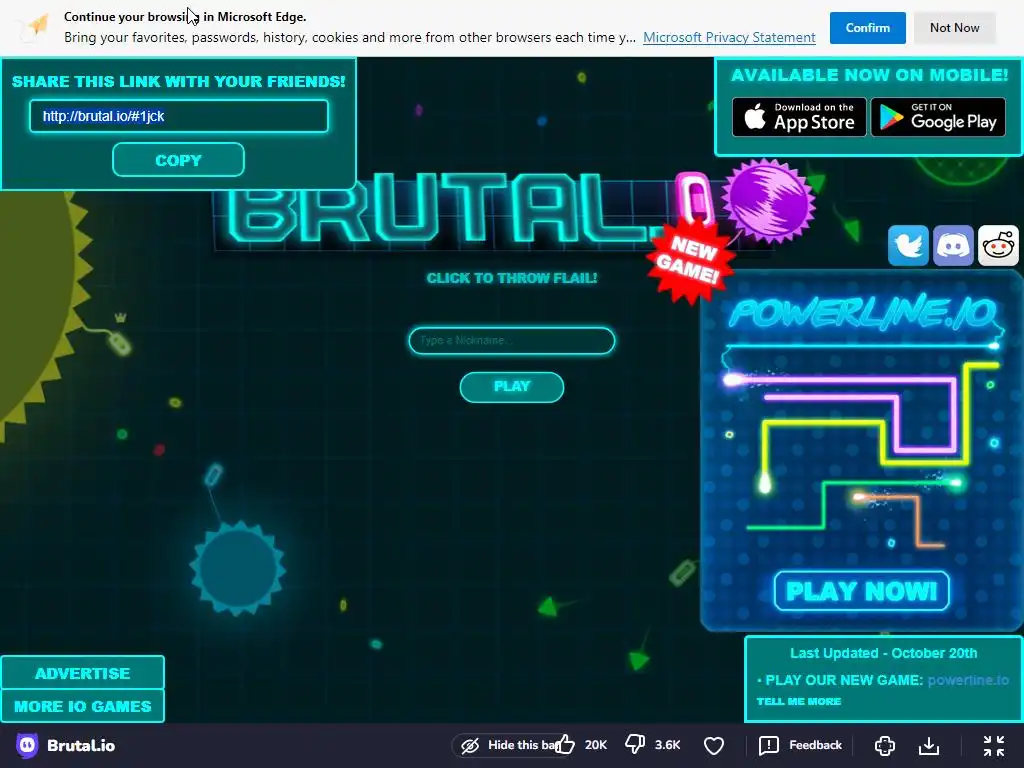Click the COPY button

click(x=178, y=160)
